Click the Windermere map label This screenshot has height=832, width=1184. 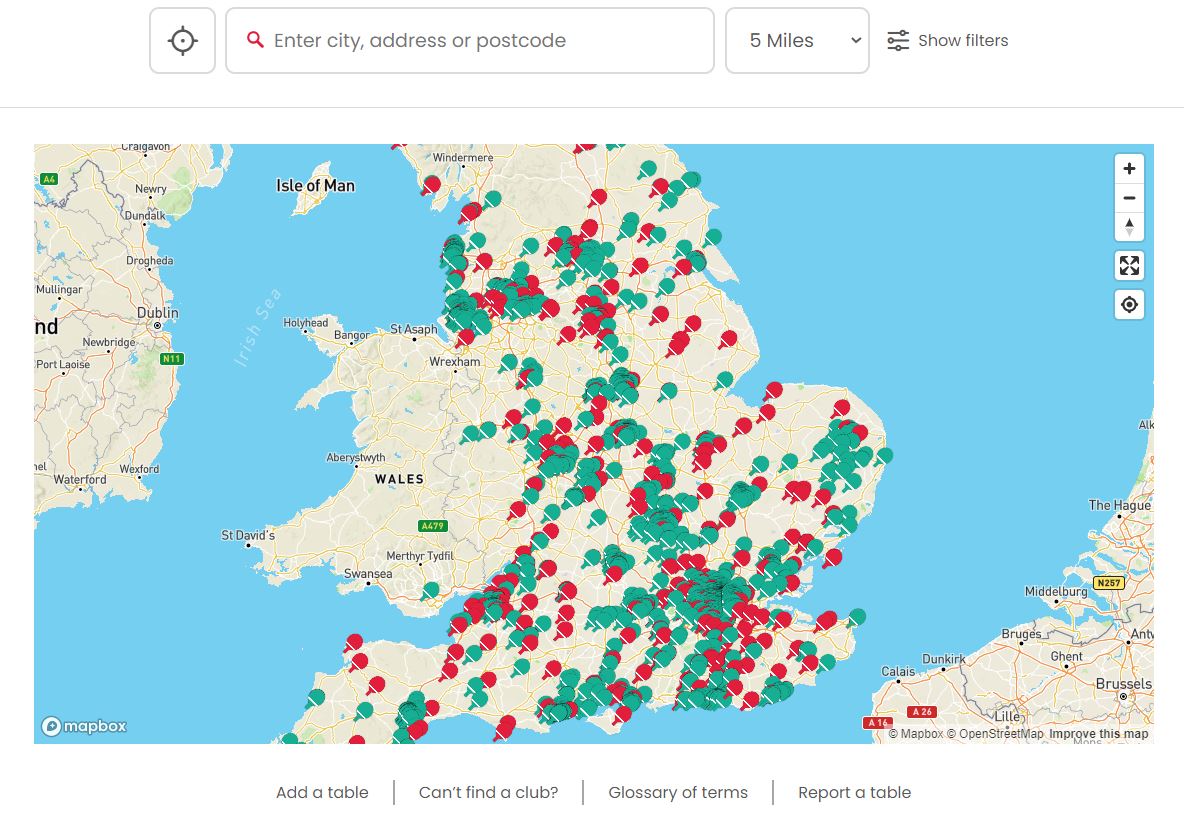(463, 158)
